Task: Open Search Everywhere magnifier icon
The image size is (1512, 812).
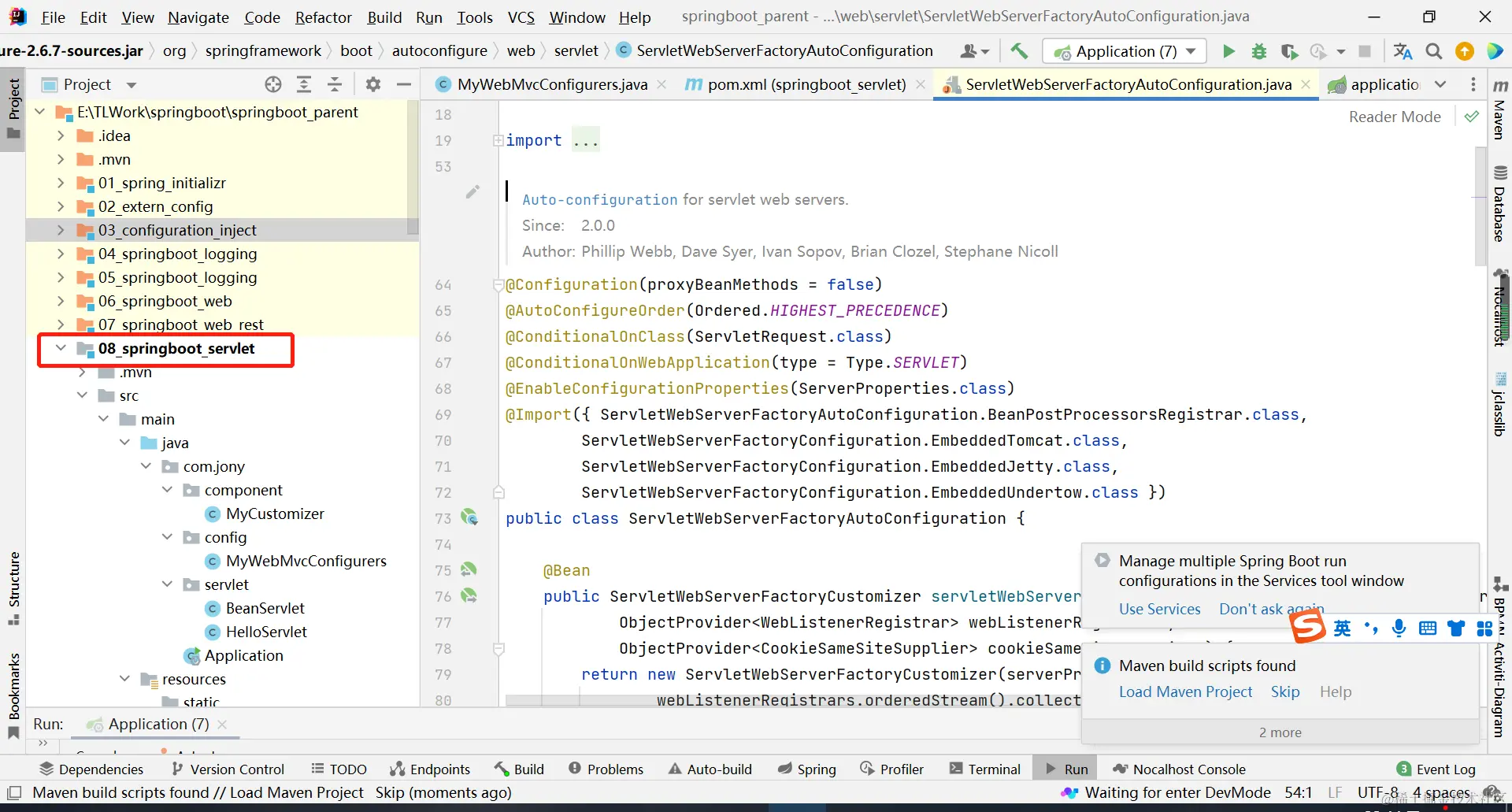Action: (1434, 51)
